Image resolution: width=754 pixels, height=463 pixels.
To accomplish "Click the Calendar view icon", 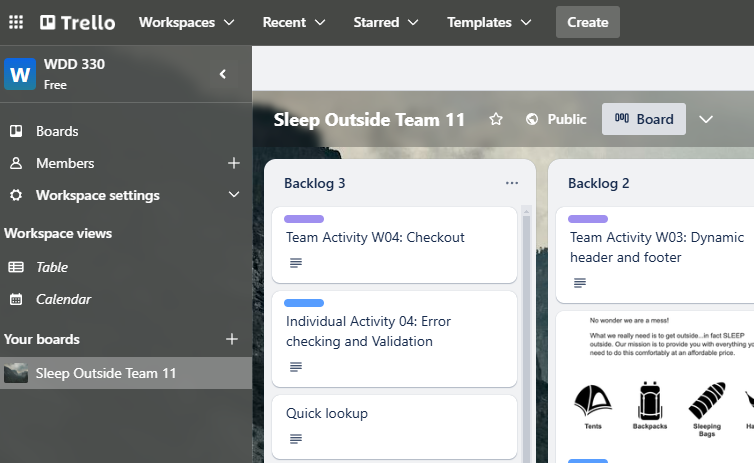I will 16,299.
